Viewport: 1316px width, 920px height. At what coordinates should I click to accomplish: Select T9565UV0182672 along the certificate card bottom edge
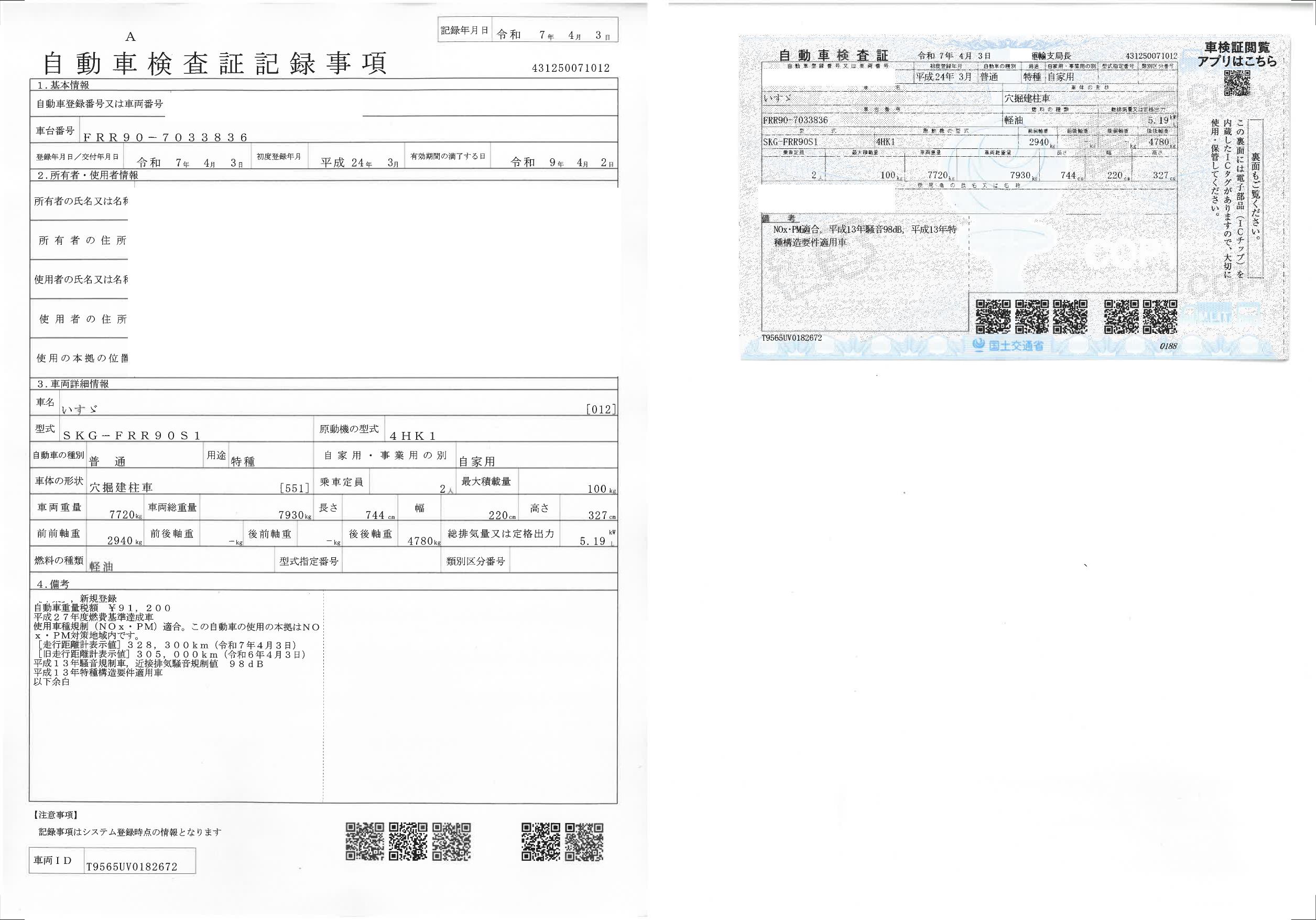coord(791,338)
